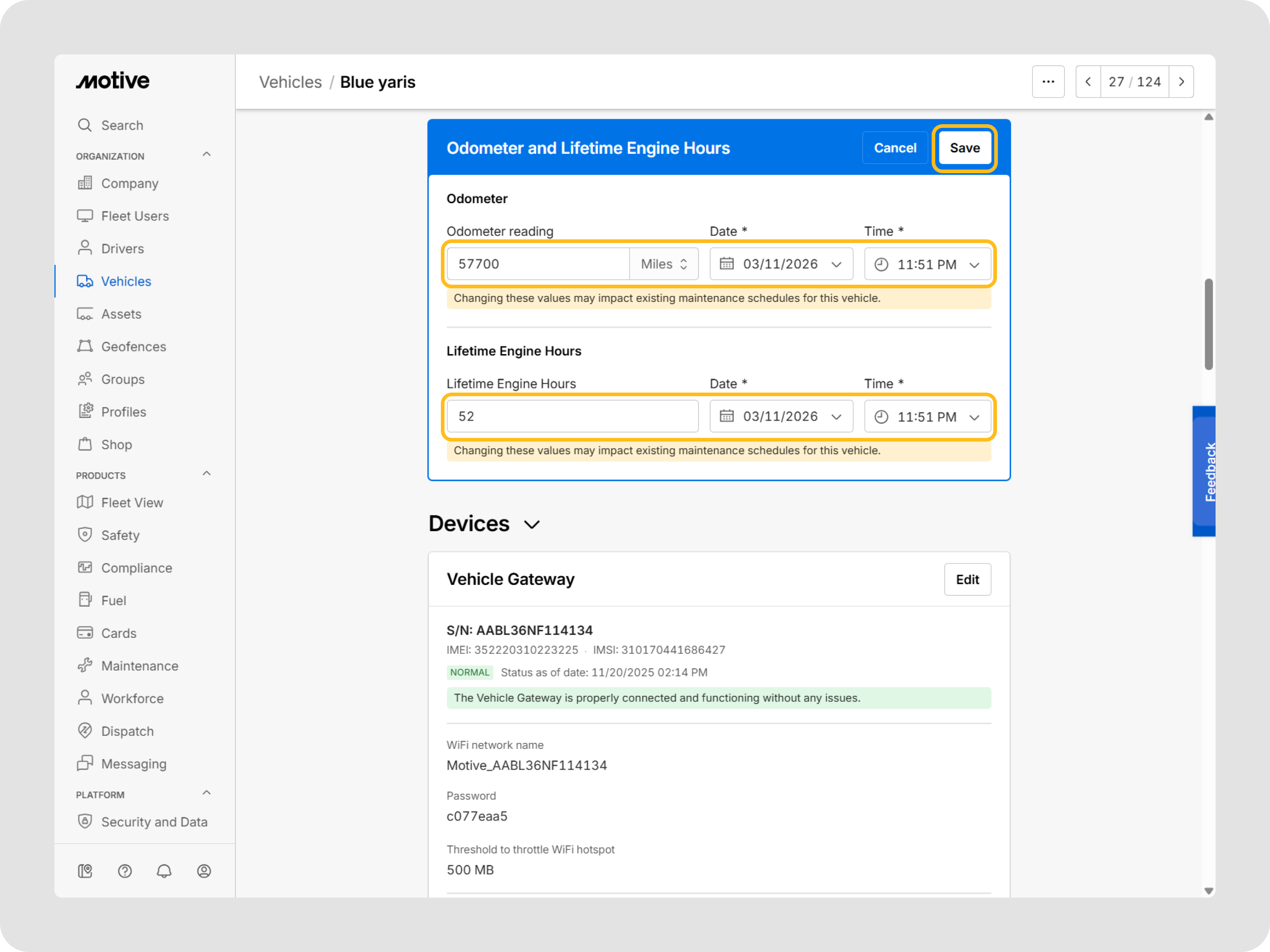This screenshot has height=952, width=1270.
Task: Click the map book icon in the bottom bar
Action: click(x=85, y=871)
